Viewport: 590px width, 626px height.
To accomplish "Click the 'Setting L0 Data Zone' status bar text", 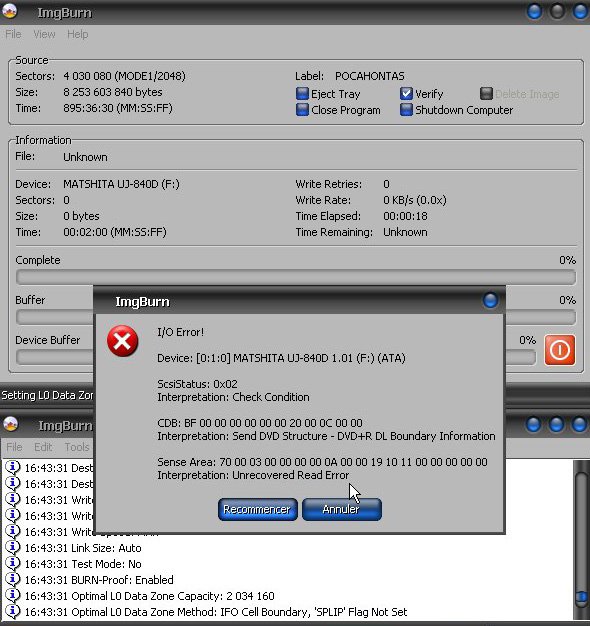I will tap(47, 395).
